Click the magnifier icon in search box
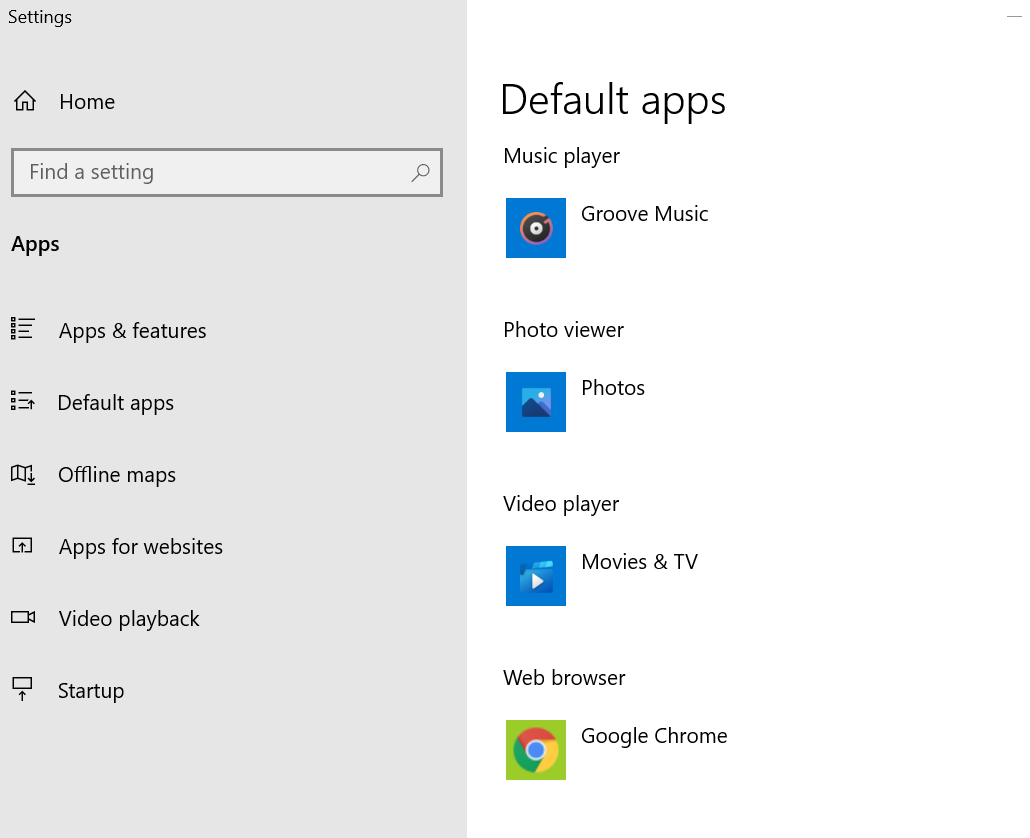This screenshot has height=838, width=1030. [420, 173]
